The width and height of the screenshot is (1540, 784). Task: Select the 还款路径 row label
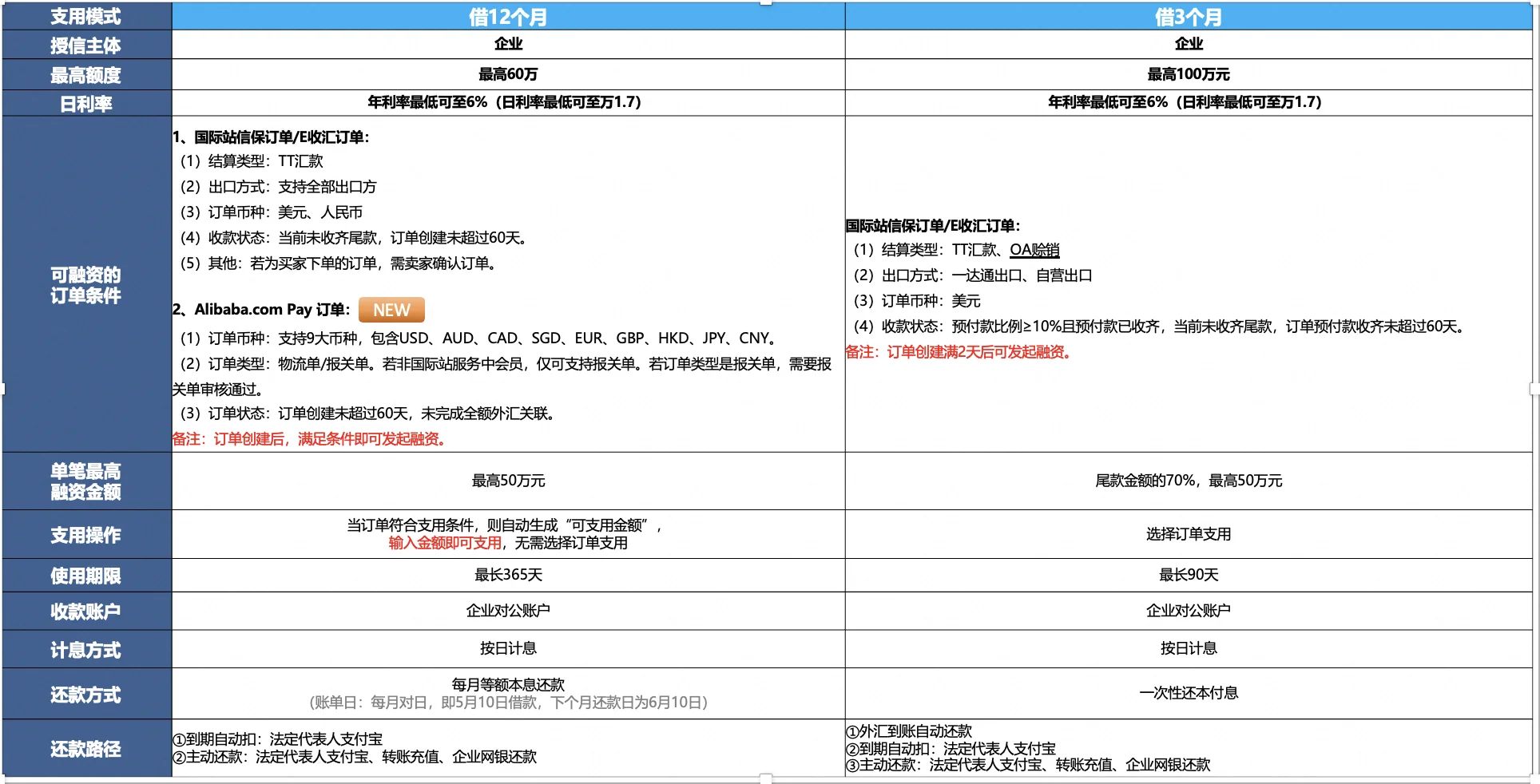click(86, 749)
